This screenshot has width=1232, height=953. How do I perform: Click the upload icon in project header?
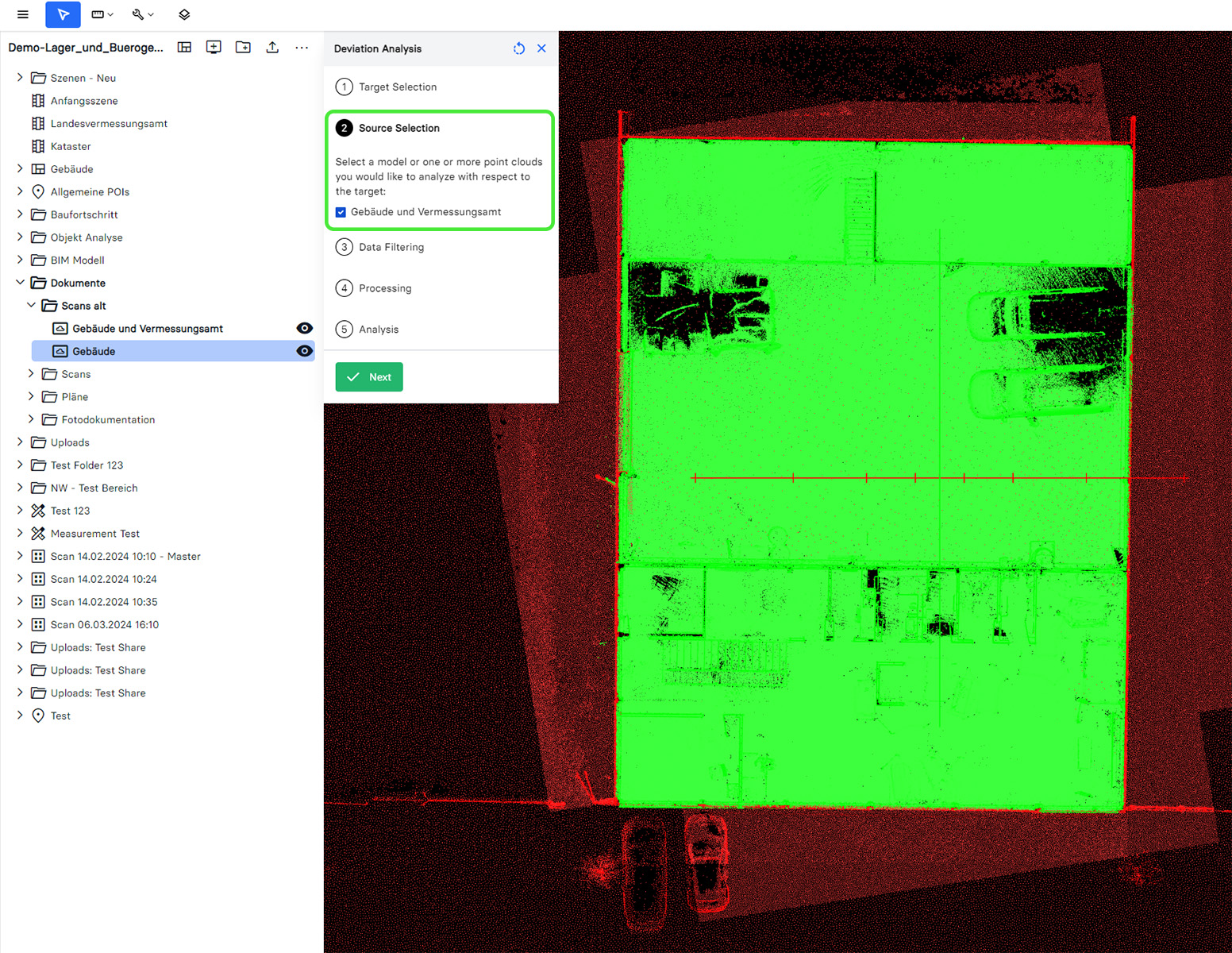click(272, 48)
